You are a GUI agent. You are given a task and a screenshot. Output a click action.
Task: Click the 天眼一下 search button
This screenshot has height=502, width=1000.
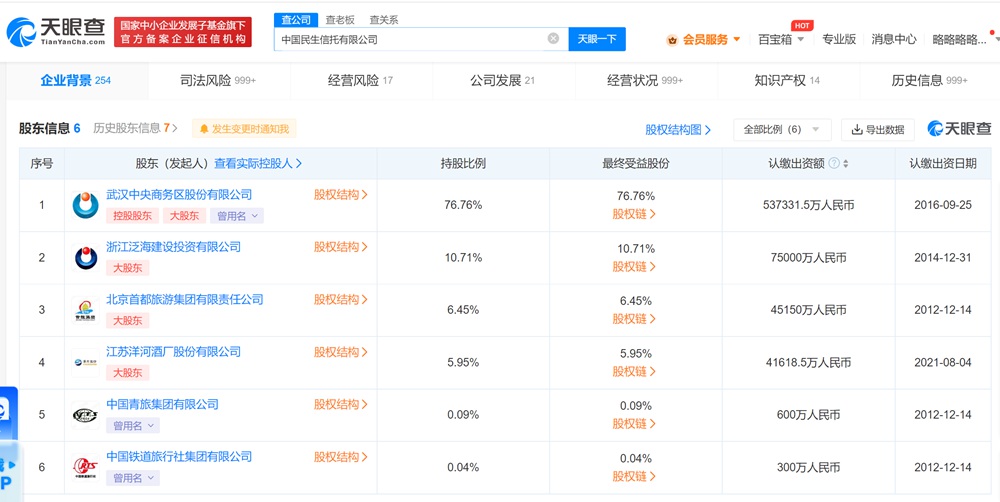click(597, 39)
